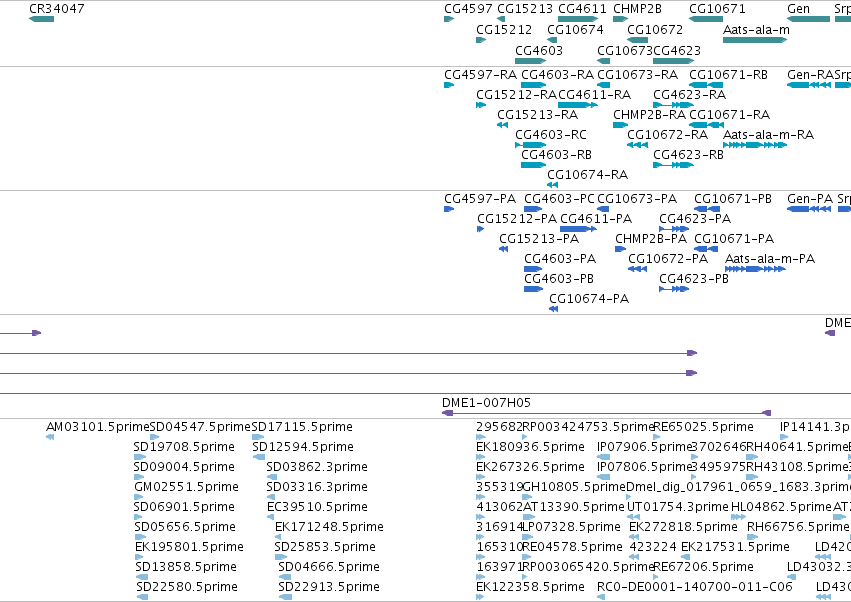Screen dimensions: 851x602
Task: Select the Gen-PA protein label
Action: click(x=810, y=199)
